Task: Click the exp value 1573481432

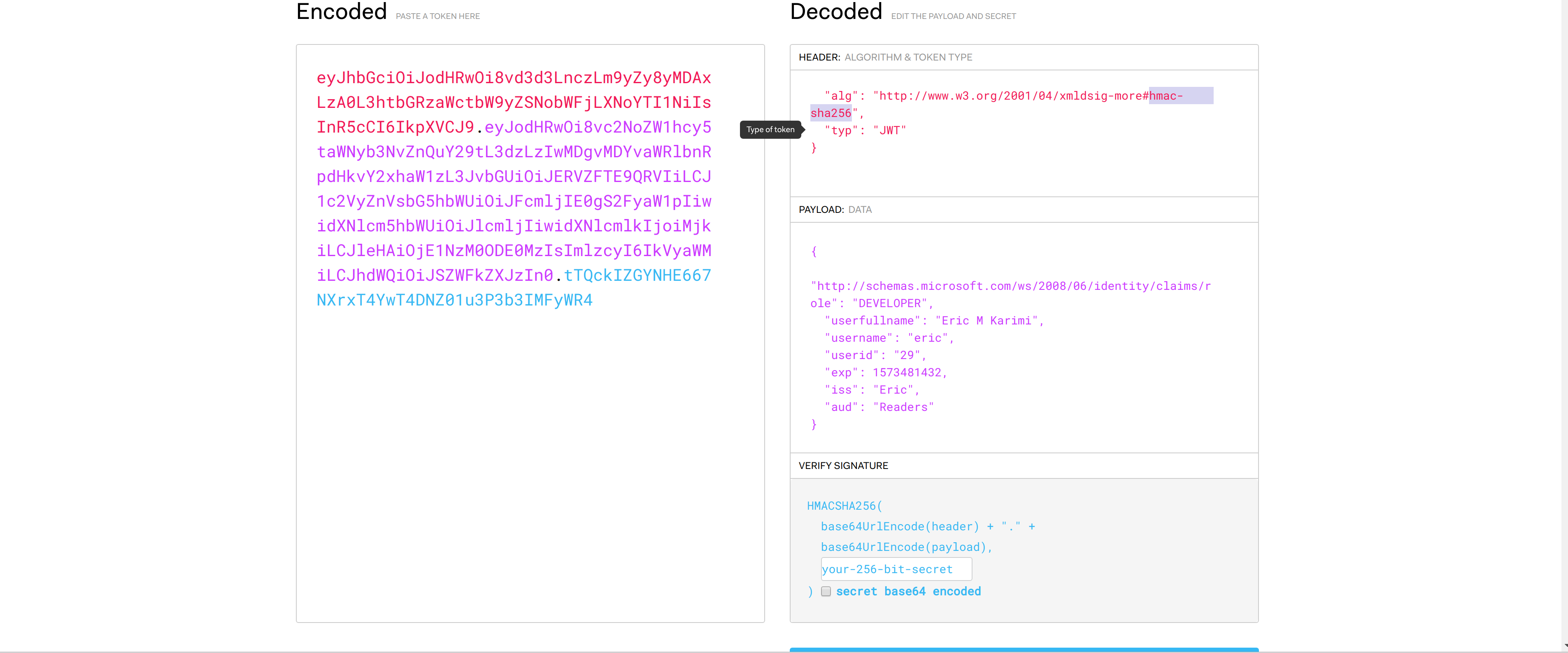Action: point(908,372)
